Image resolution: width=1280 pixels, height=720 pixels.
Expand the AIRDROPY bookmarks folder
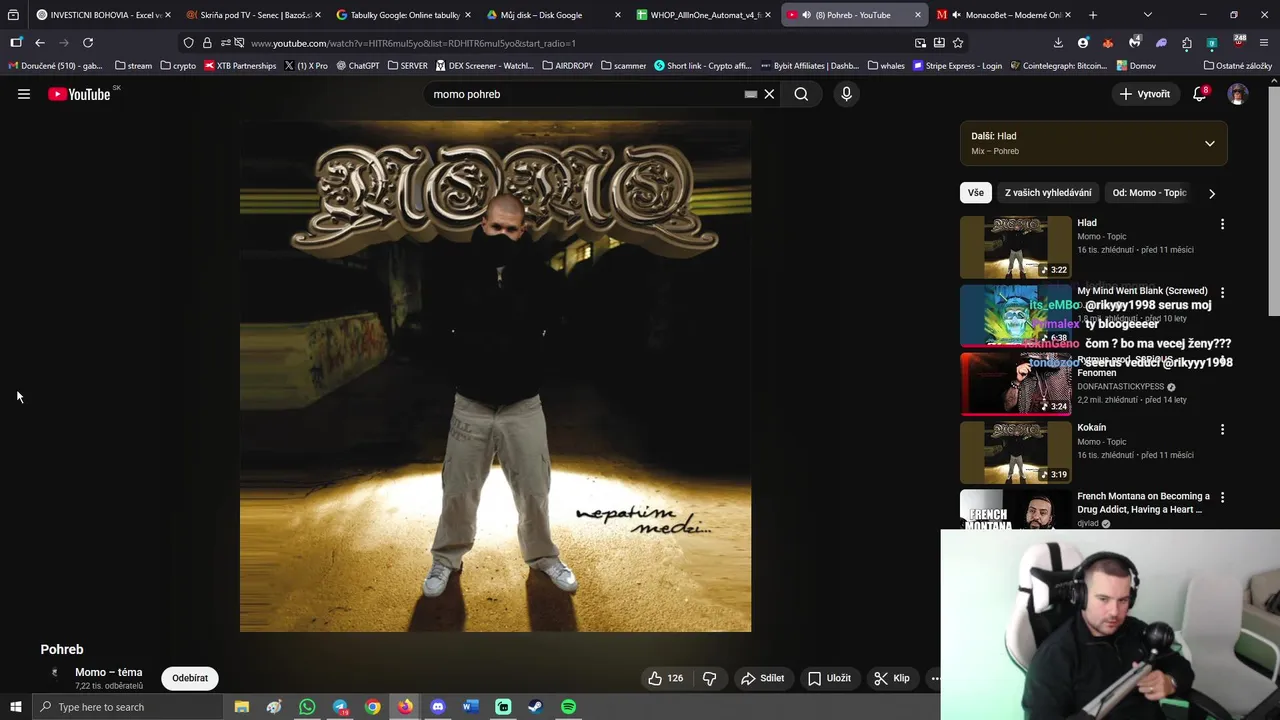[x=567, y=66]
